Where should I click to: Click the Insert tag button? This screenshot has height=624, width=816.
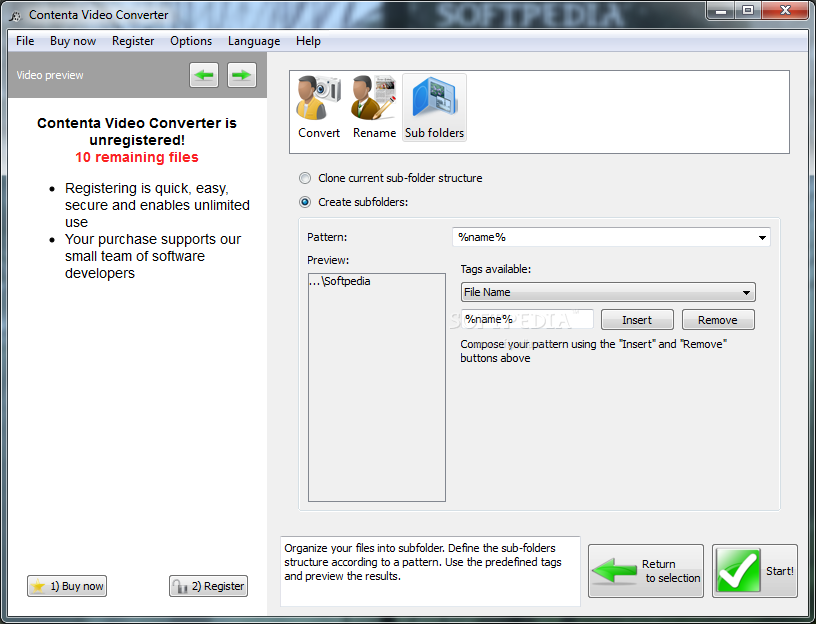pos(637,320)
